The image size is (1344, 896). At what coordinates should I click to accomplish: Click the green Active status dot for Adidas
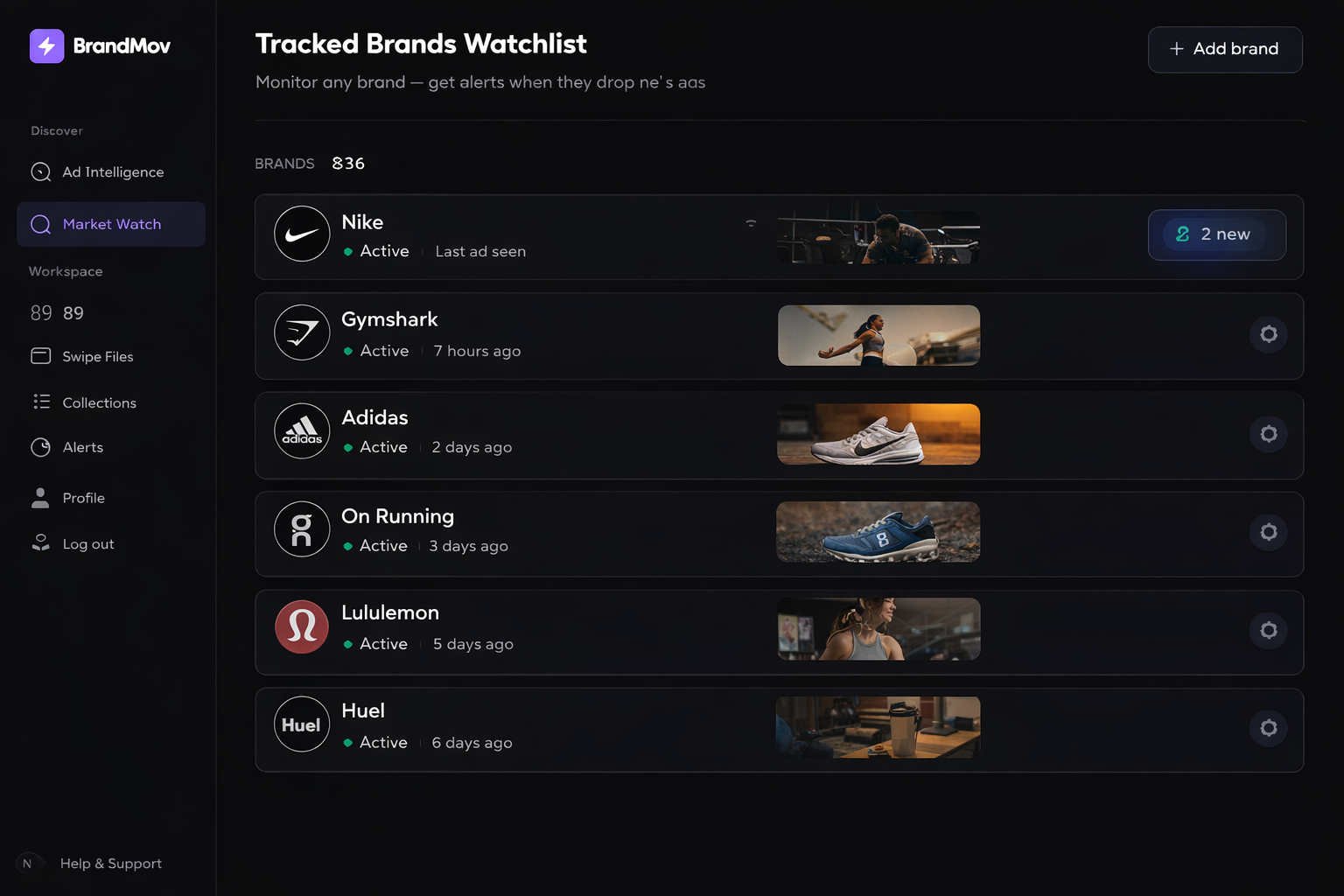349,447
